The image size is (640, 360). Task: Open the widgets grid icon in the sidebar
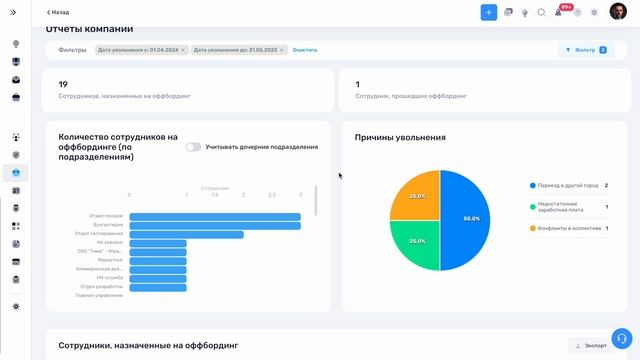16,226
